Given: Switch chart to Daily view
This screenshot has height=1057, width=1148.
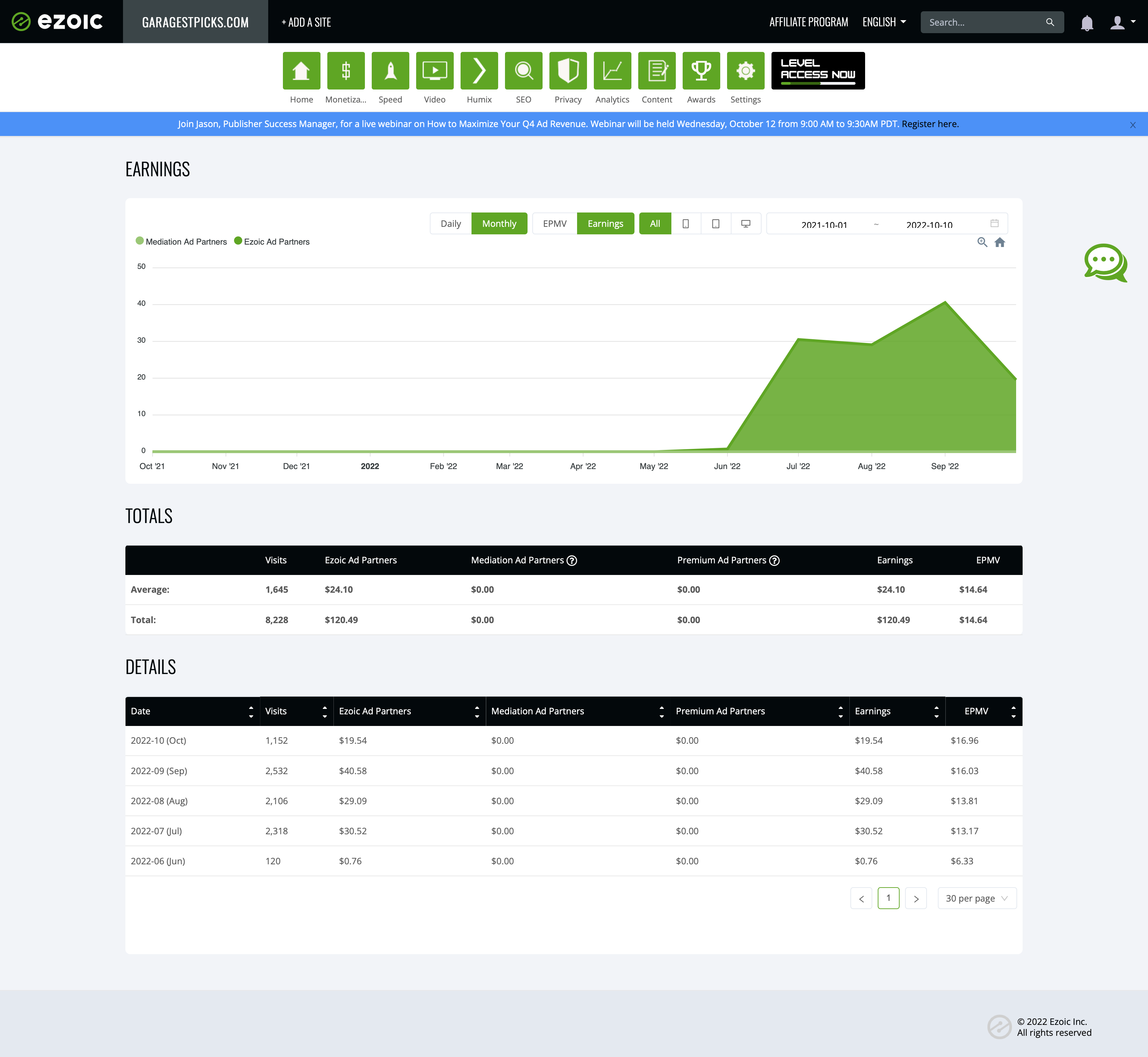Looking at the screenshot, I should click(451, 224).
